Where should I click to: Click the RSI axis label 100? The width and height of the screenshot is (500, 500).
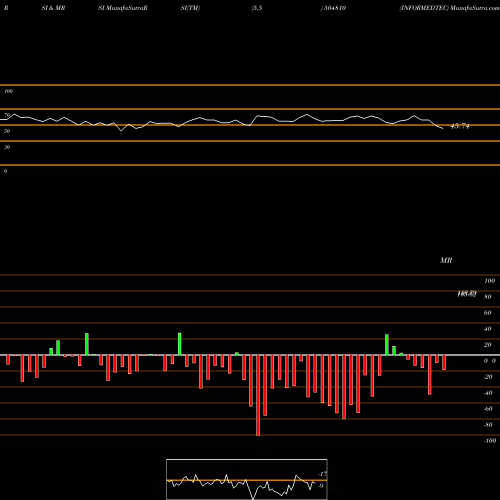(9, 91)
